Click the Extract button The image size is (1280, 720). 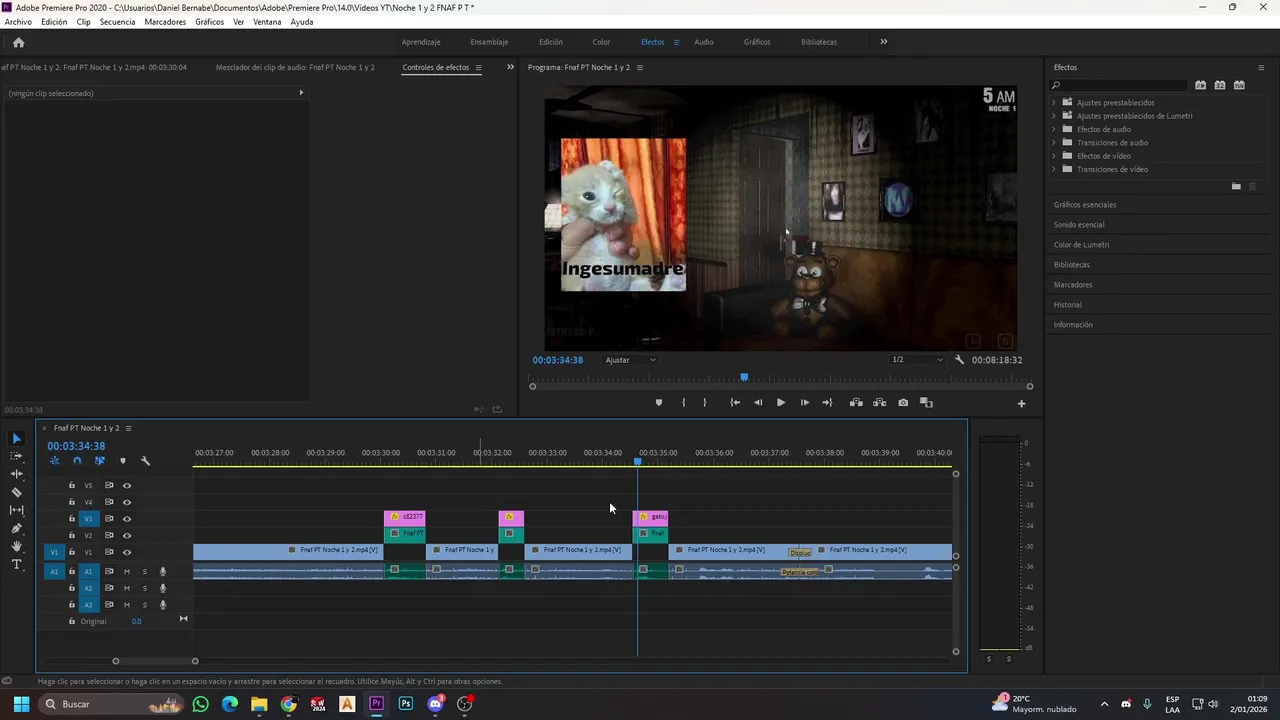pyautogui.click(x=879, y=403)
